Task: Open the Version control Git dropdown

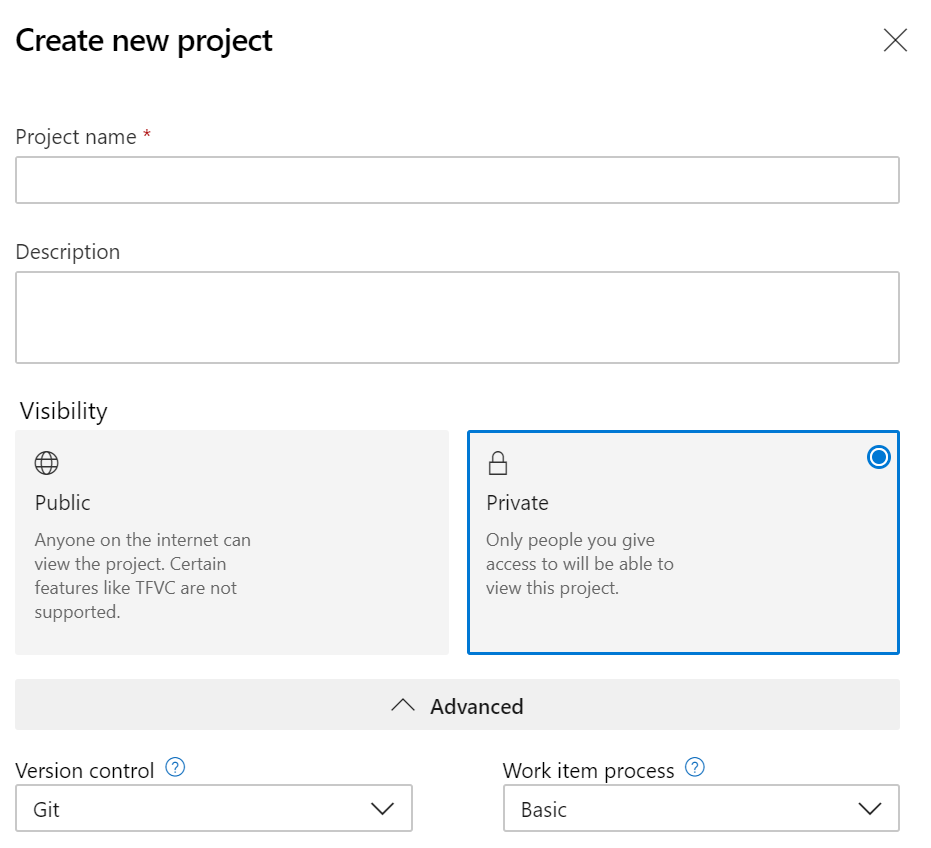Action: click(214, 809)
